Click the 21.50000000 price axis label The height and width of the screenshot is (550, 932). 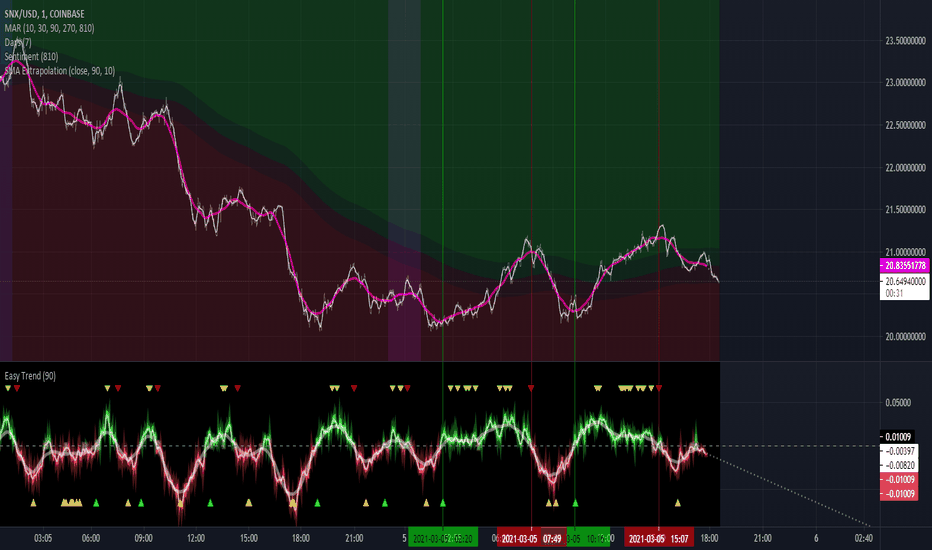click(905, 210)
